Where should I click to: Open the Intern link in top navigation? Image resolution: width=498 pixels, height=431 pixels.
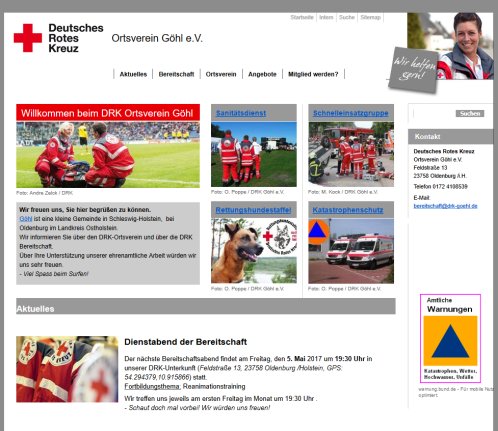tap(326, 17)
